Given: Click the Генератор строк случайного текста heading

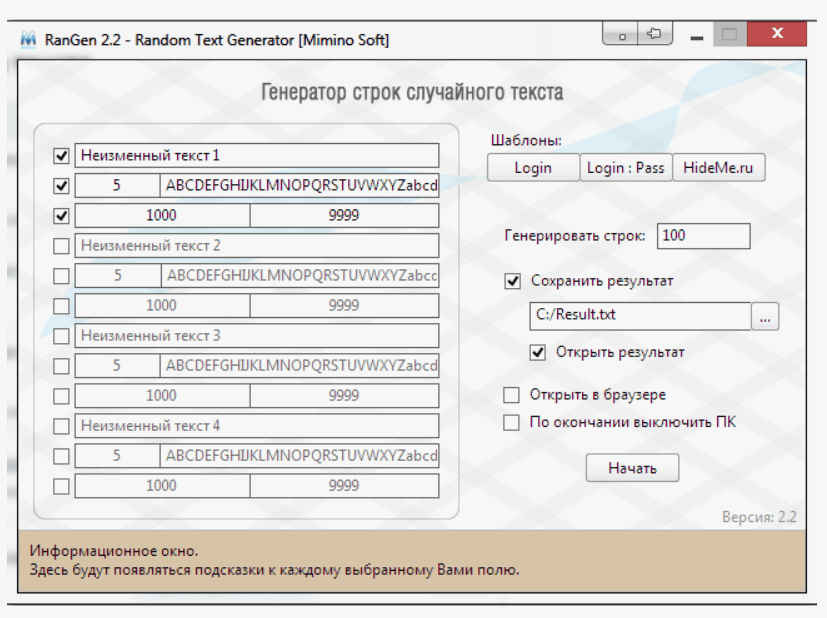Looking at the screenshot, I should (x=412, y=92).
